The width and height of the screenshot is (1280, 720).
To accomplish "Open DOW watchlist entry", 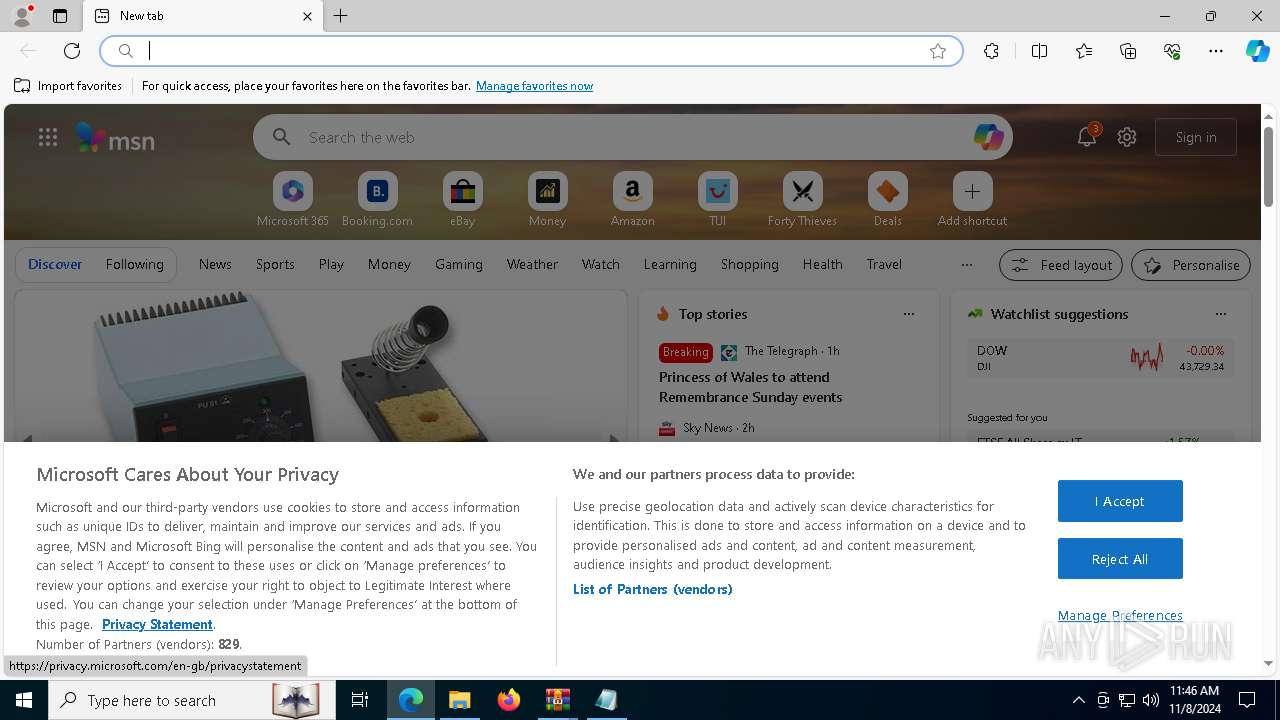I will tap(1100, 358).
